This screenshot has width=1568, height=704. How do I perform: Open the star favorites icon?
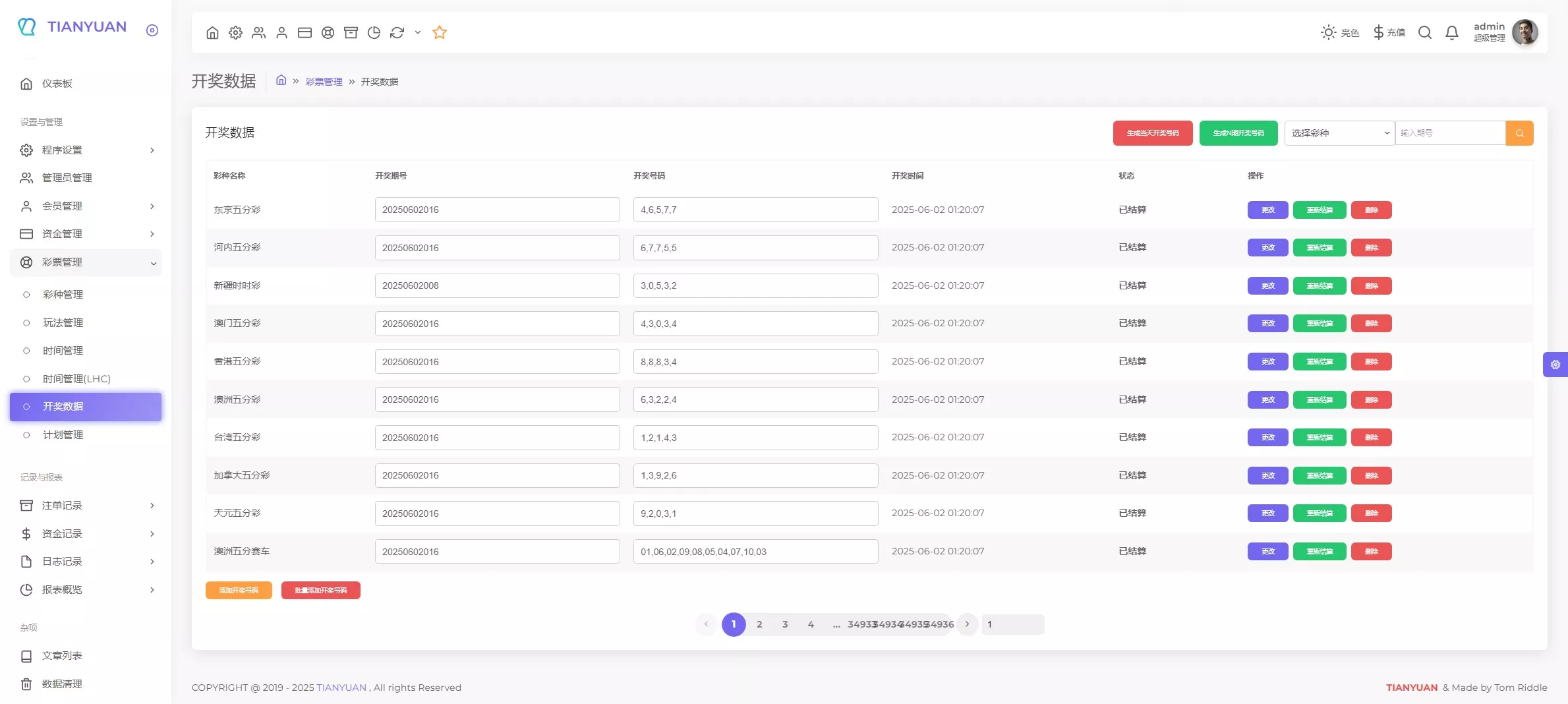coord(440,32)
